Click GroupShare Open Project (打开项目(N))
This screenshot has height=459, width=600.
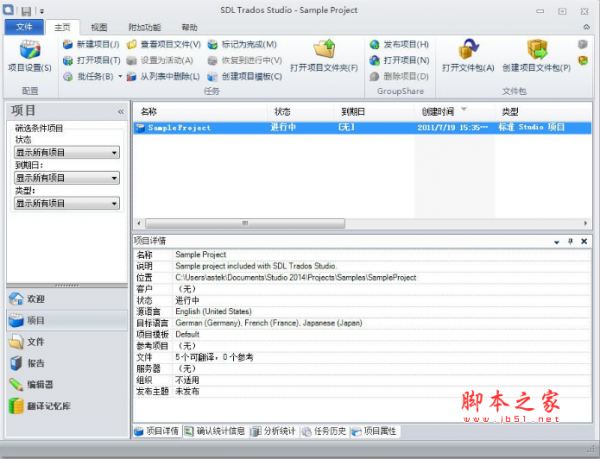point(399,60)
